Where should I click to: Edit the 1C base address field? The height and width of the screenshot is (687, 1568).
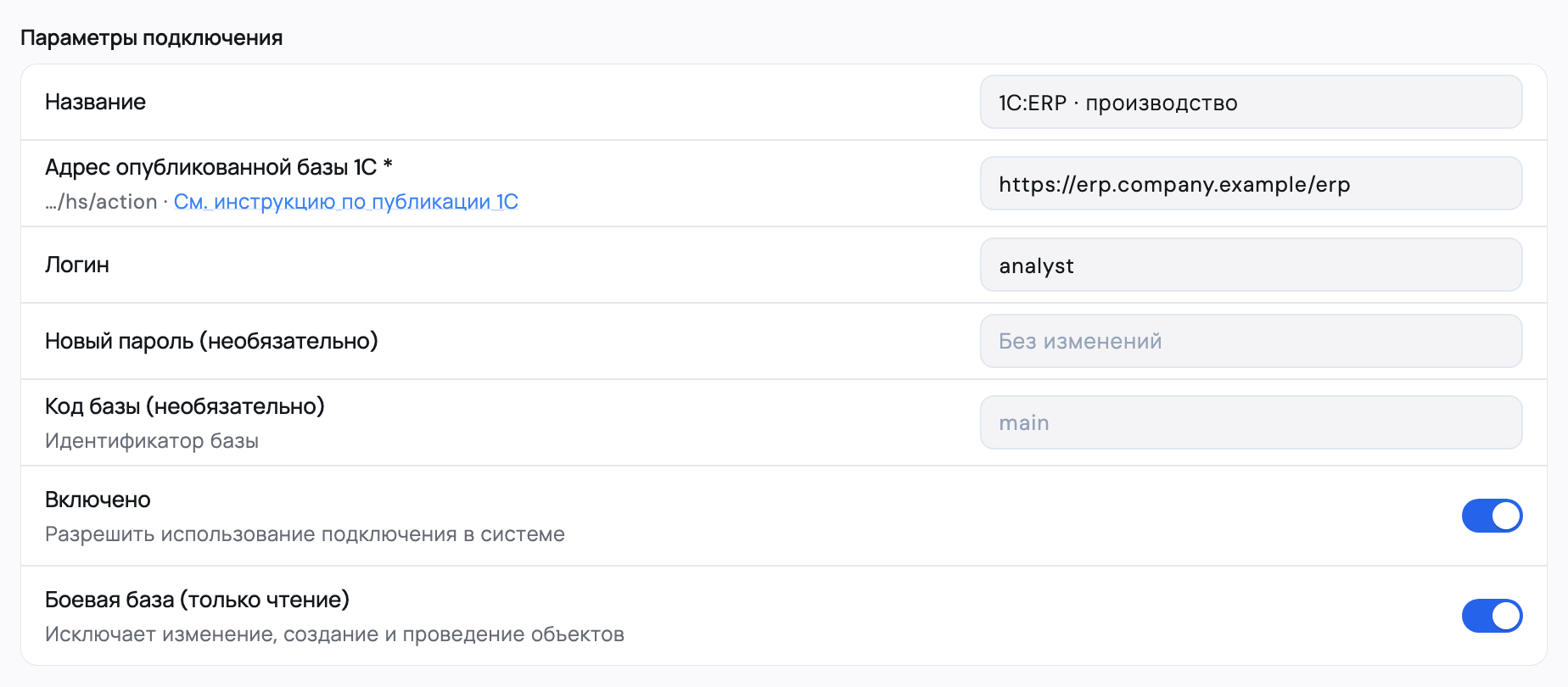pyautogui.click(x=1251, y=183)
